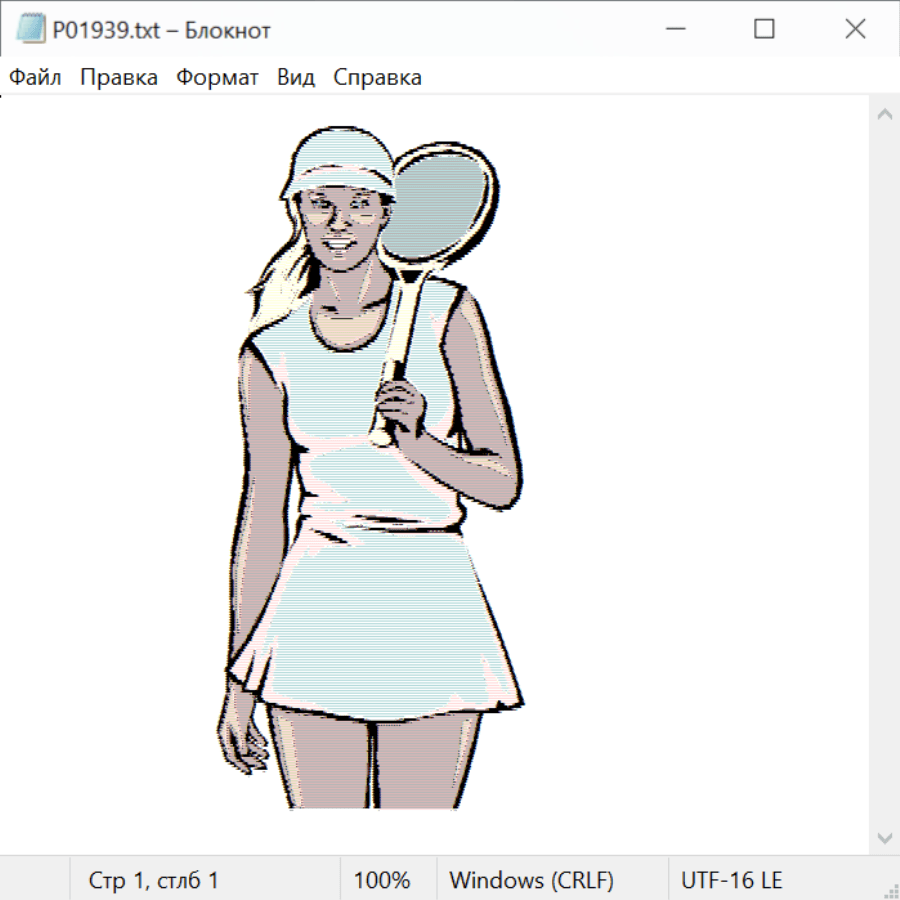Open the Формат menu

tap(217, 78)
